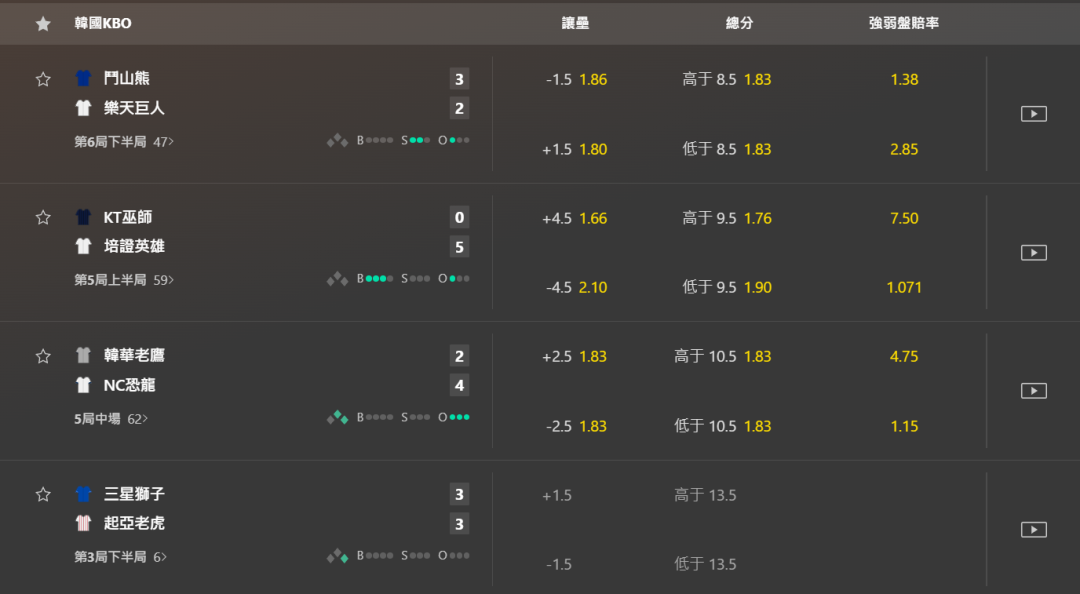Open the 韓國KBO league header
Image resolution: width=1080 pixels, height=594 pixels.
click(103, 23)
